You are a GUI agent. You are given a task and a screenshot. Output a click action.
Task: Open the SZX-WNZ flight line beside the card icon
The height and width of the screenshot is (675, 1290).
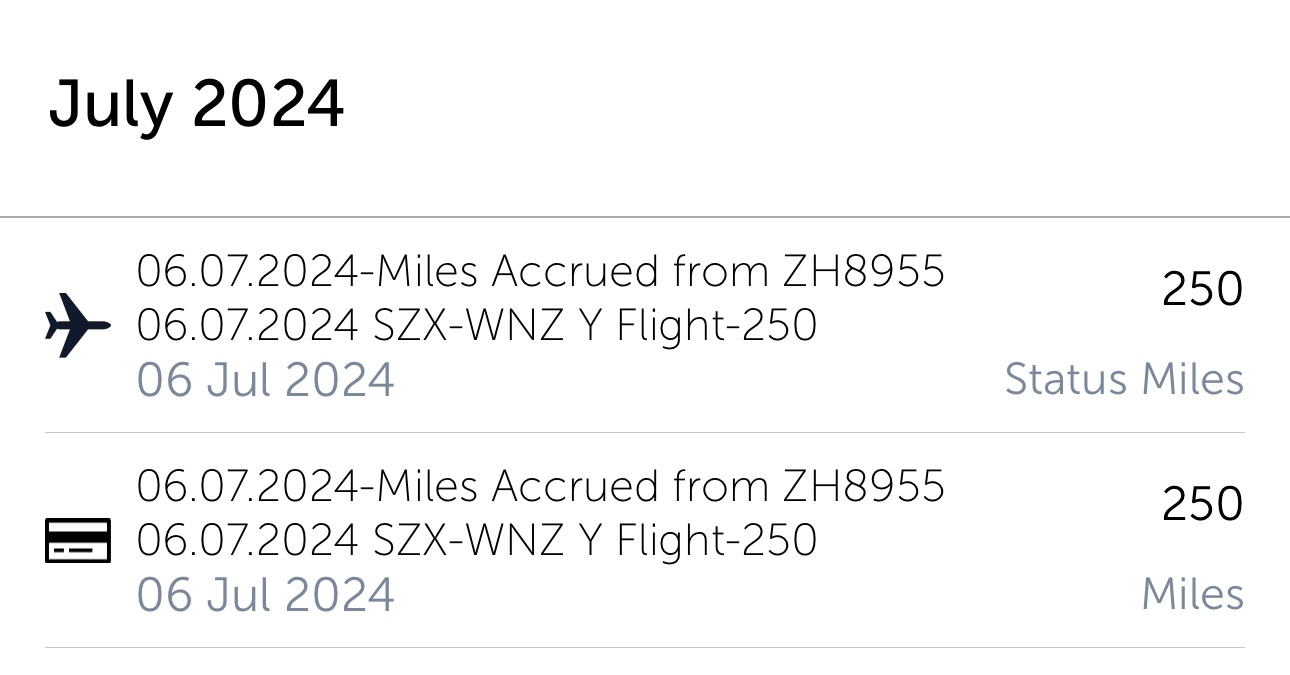476,540
